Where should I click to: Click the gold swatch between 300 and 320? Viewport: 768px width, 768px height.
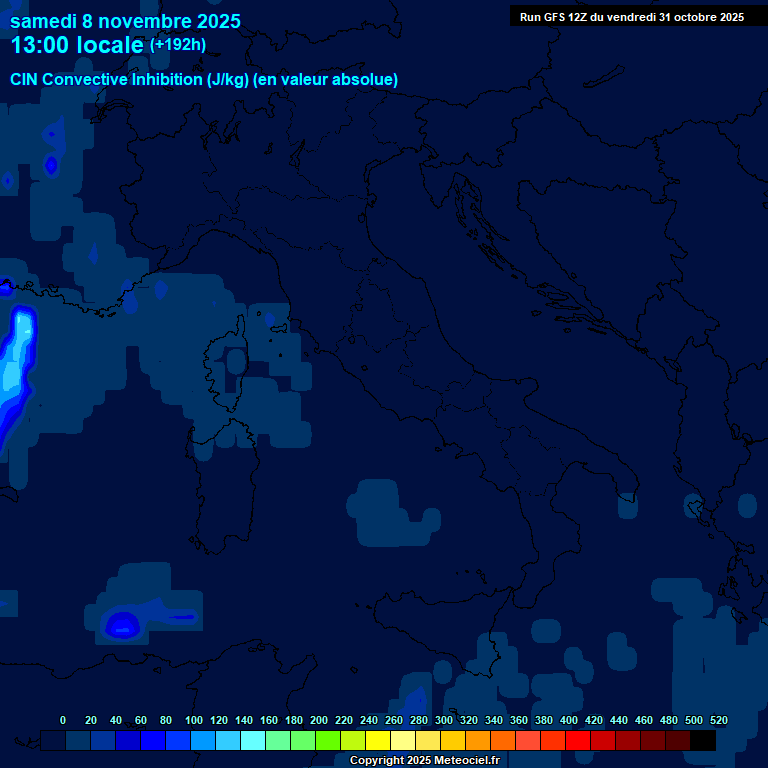click(453, 740)
